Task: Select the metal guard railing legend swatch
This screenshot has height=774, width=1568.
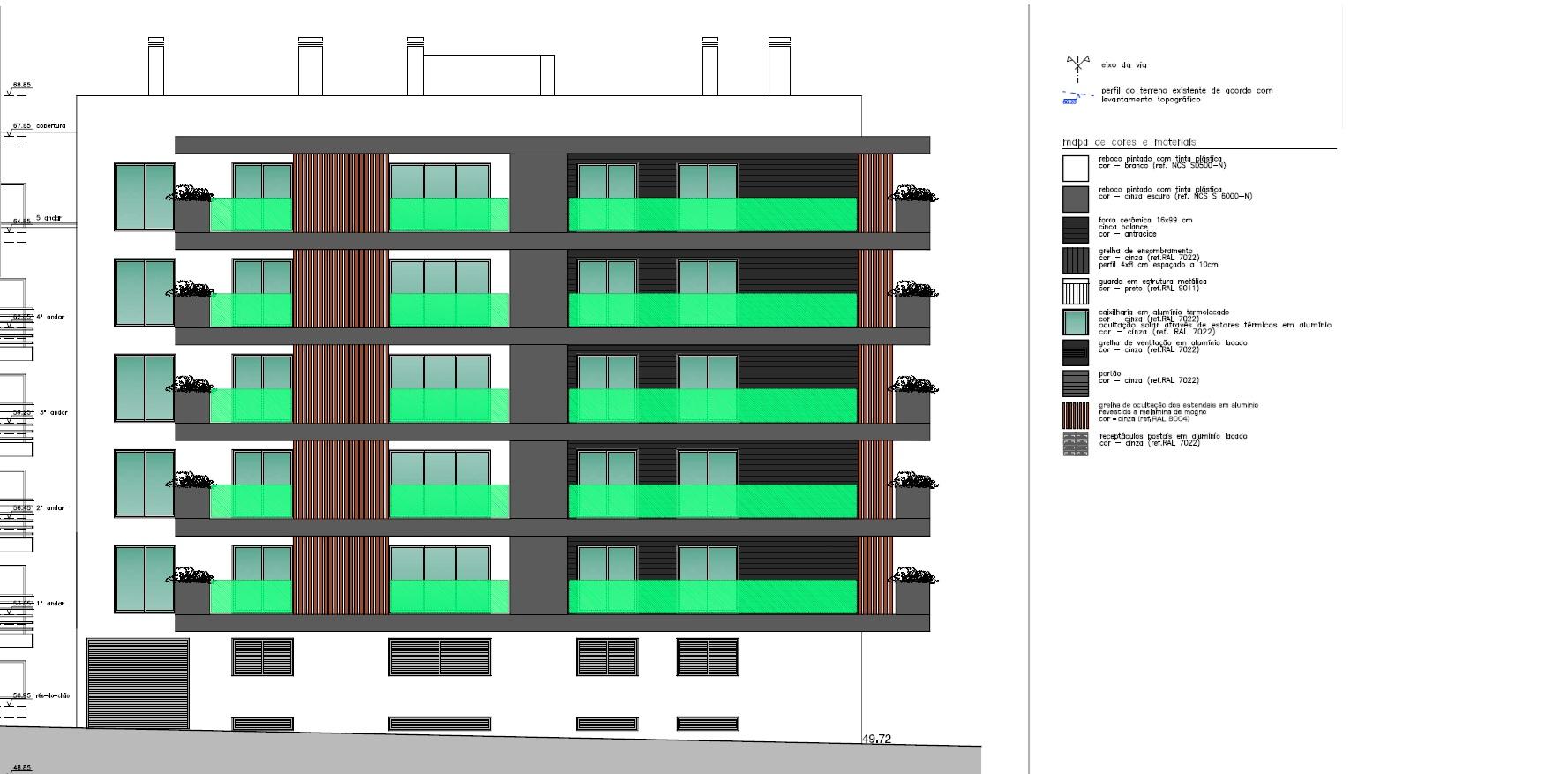Action: click(1075, 290)
